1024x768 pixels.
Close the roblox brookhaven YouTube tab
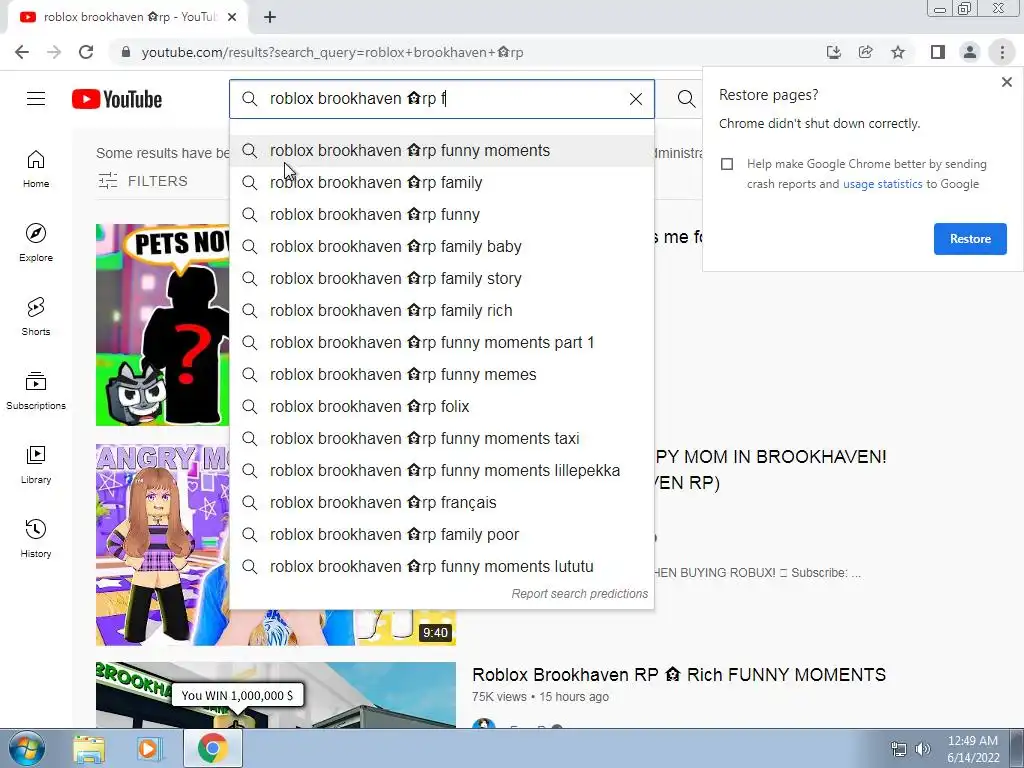click(x=232, y=17)
